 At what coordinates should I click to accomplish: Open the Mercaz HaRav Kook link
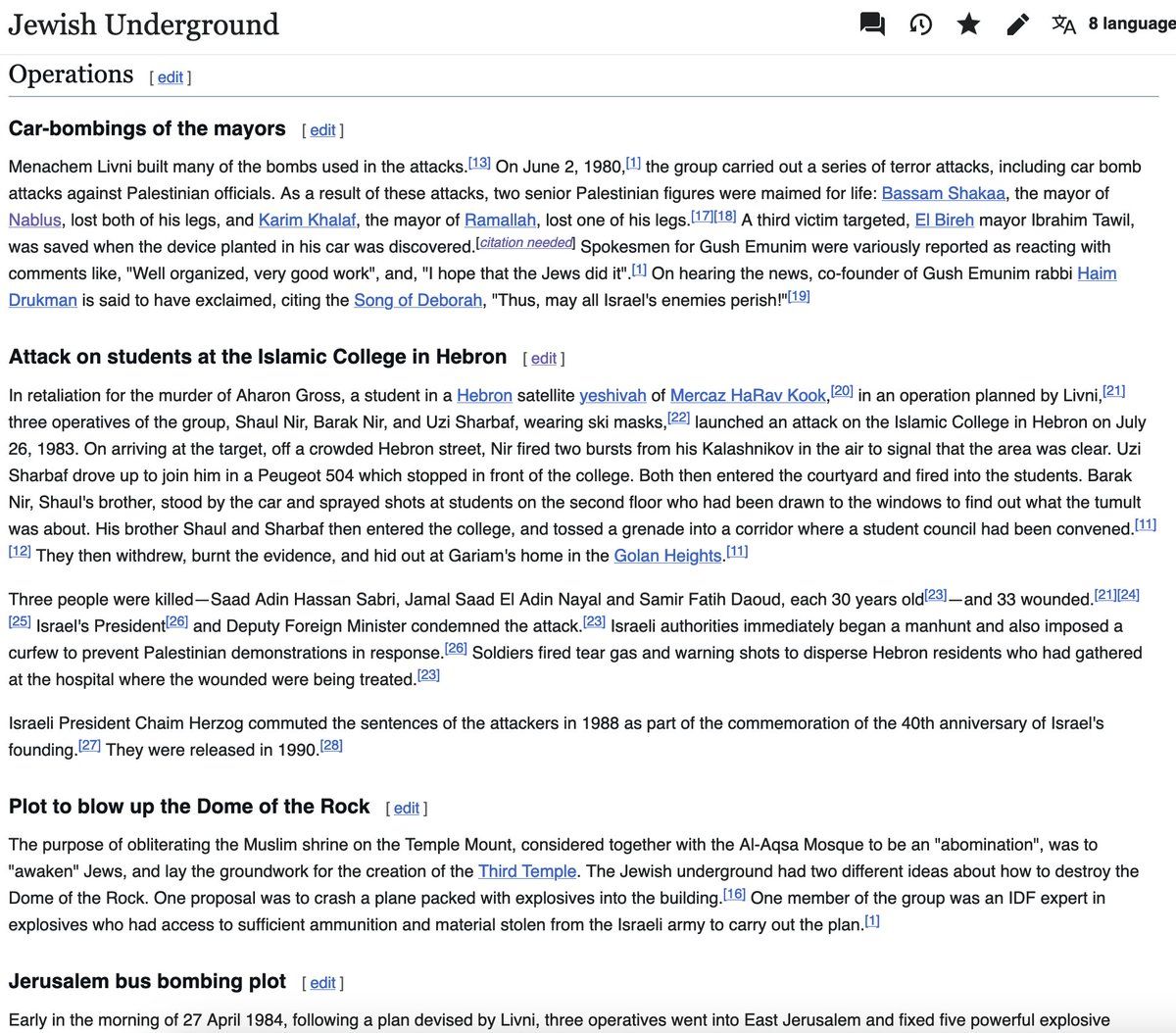click(748, 395)
